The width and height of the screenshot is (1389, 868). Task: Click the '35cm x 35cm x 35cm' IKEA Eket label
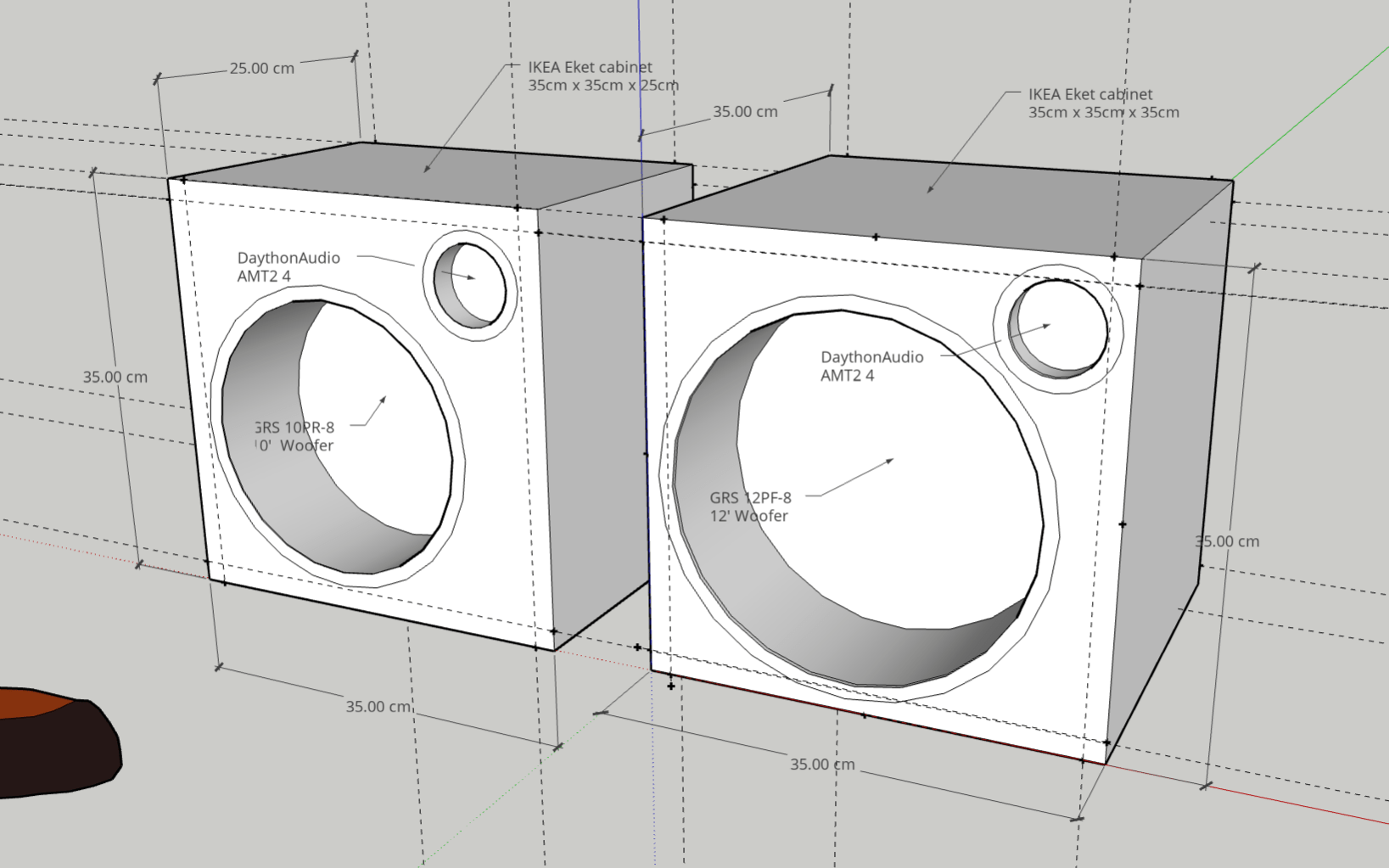pyautogui.click(x=1104, y=104)
